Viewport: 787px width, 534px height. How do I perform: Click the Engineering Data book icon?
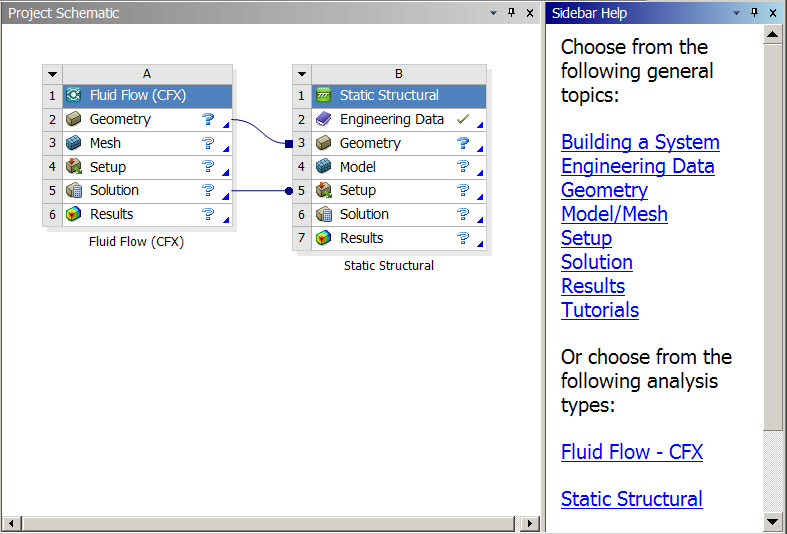[323, 120]
